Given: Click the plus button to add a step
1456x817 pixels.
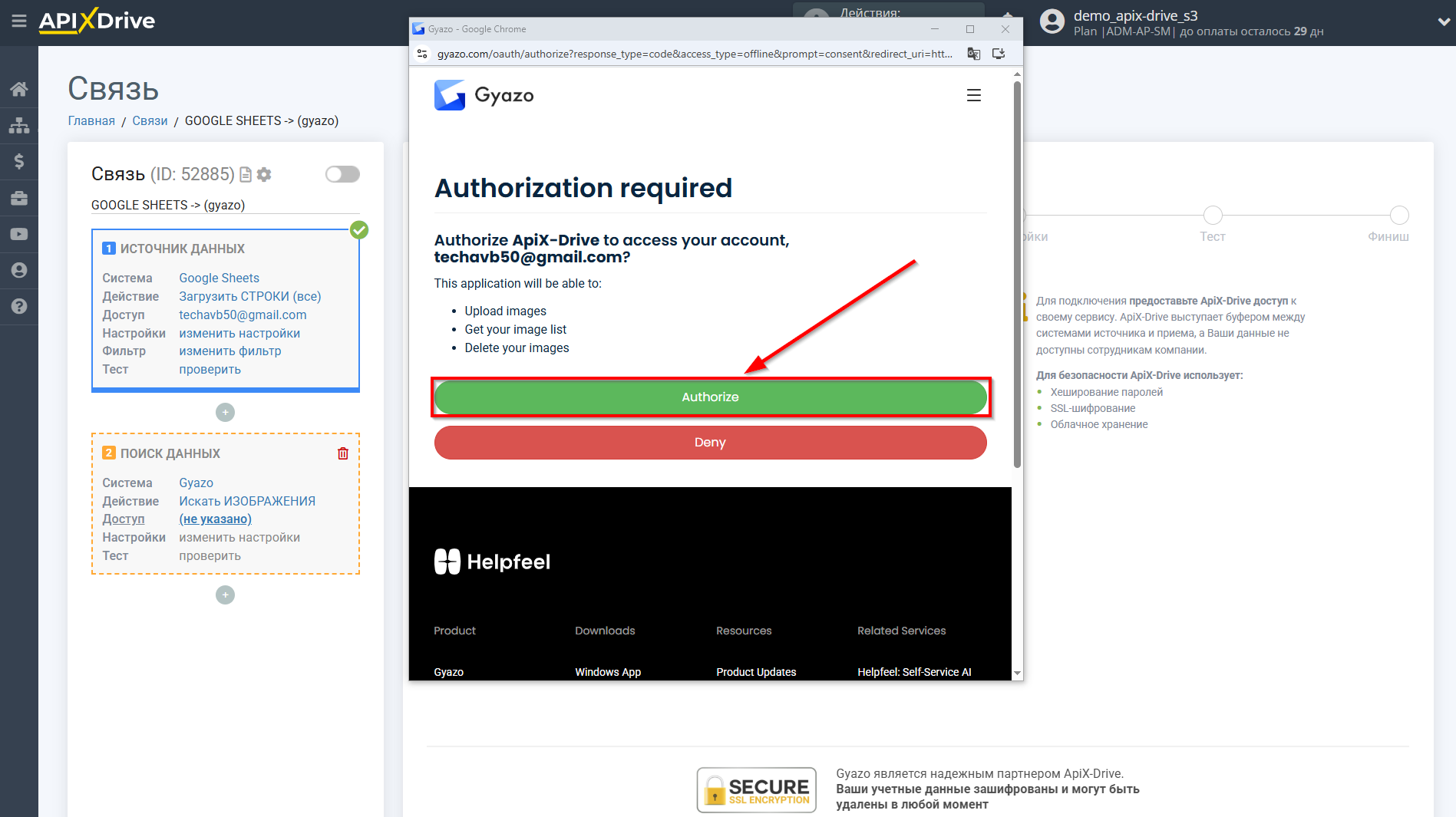Looking at the screenshot, I should click(225, 412).
